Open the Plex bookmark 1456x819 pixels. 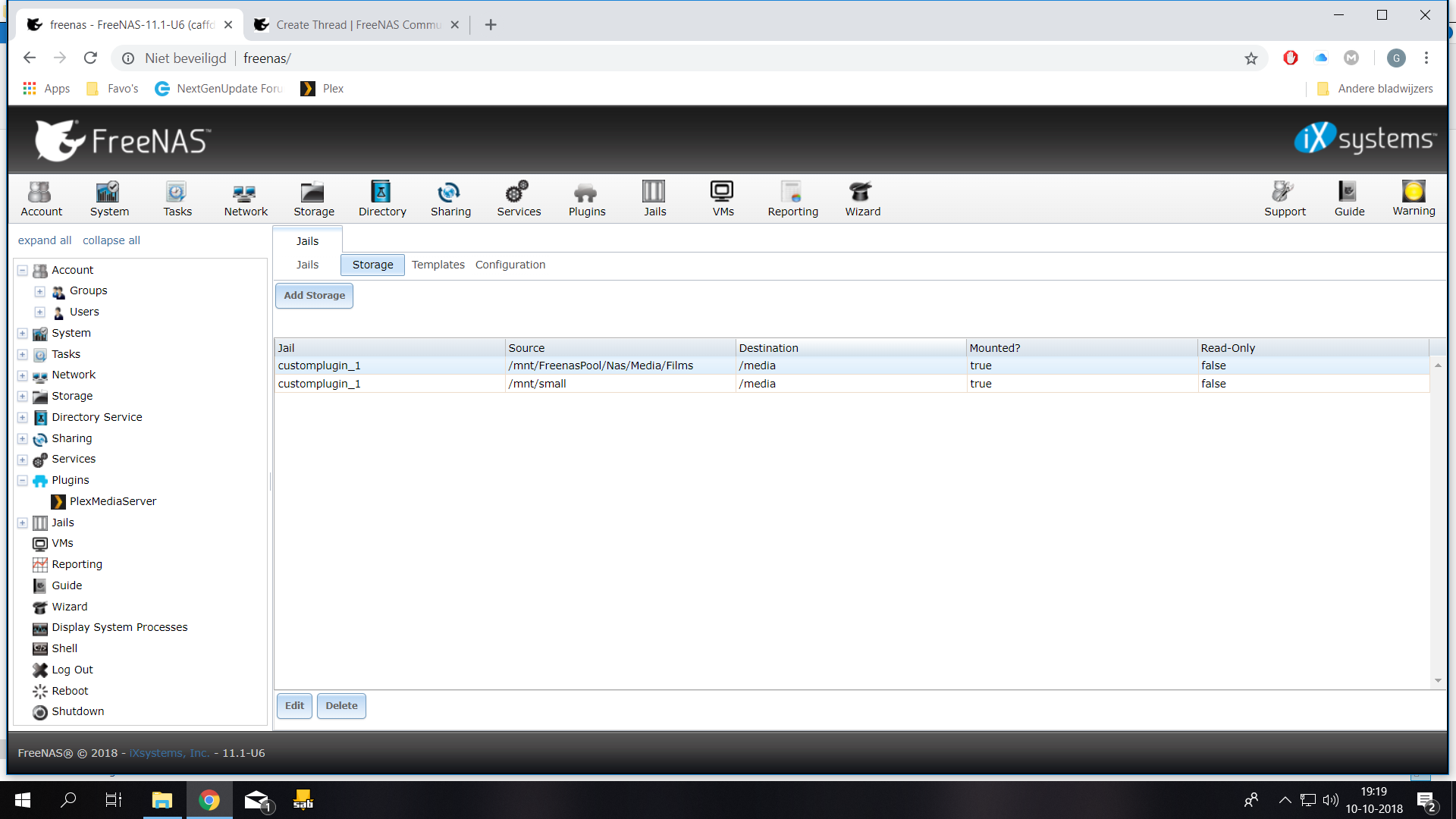322,89
